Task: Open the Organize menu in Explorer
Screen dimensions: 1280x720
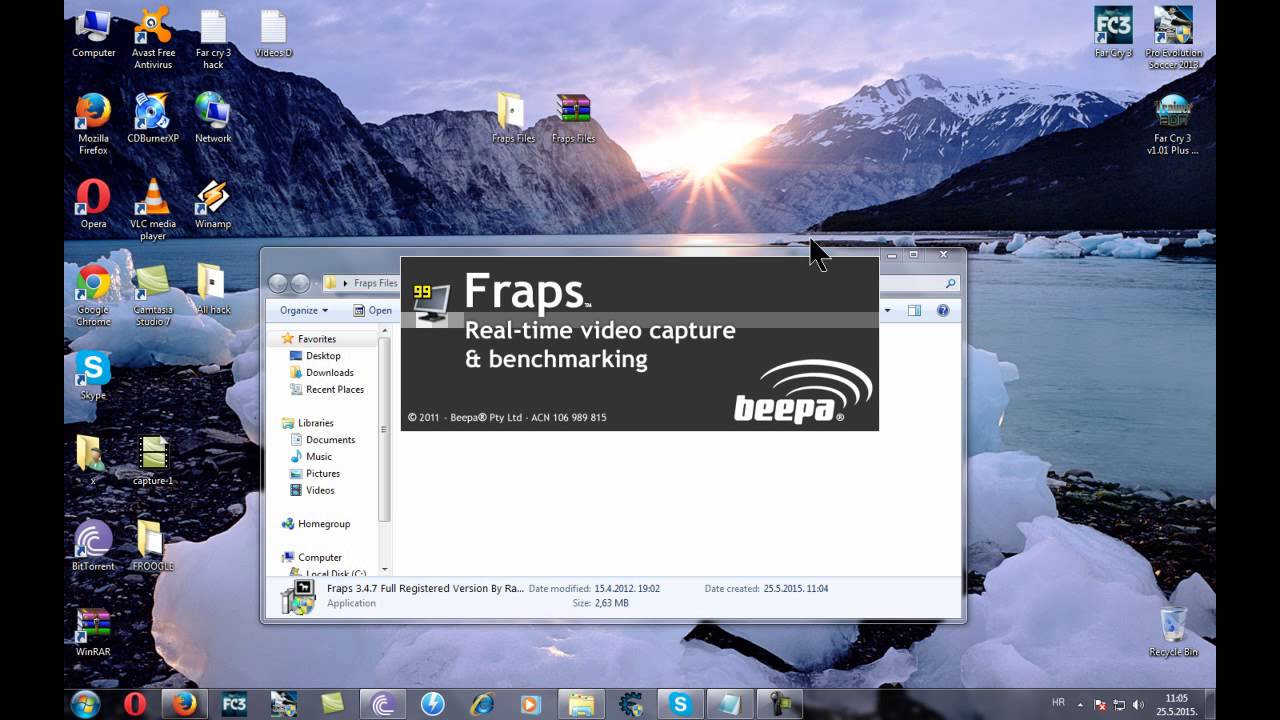Action: (304, 311)
